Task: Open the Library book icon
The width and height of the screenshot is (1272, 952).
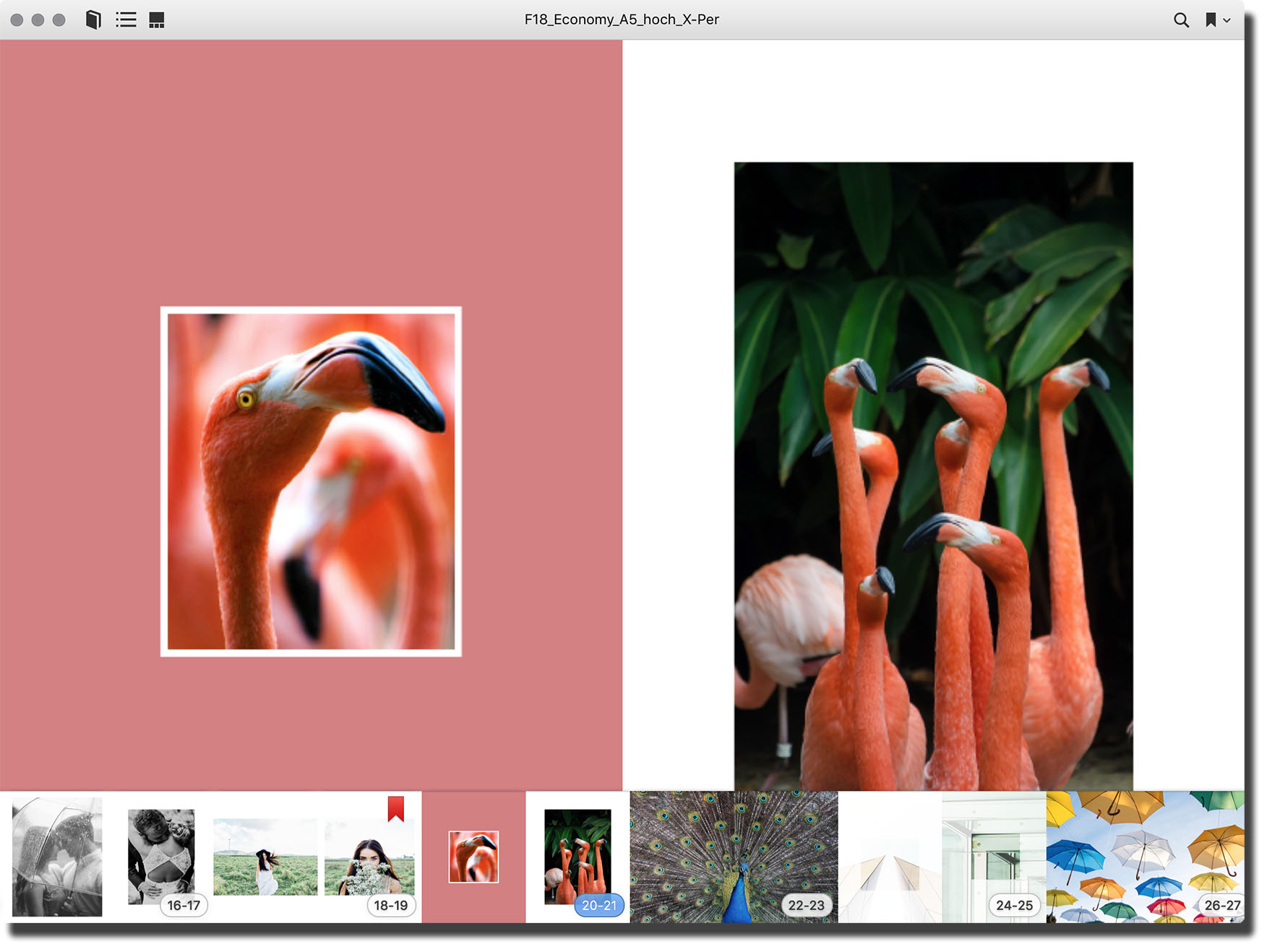Action: click(93, 20)
